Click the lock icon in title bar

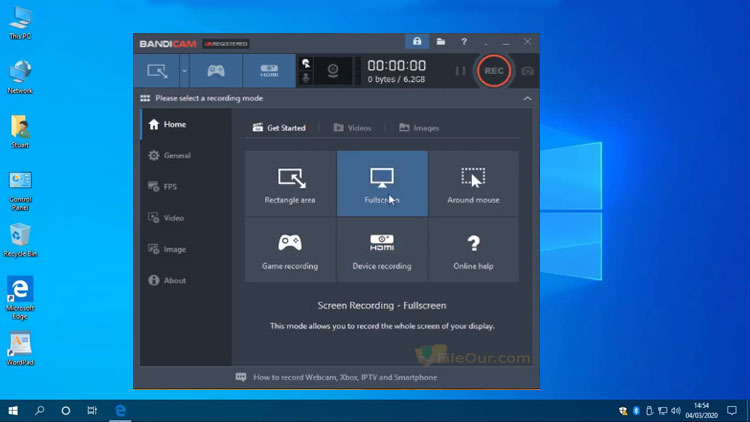pos(417,42)
